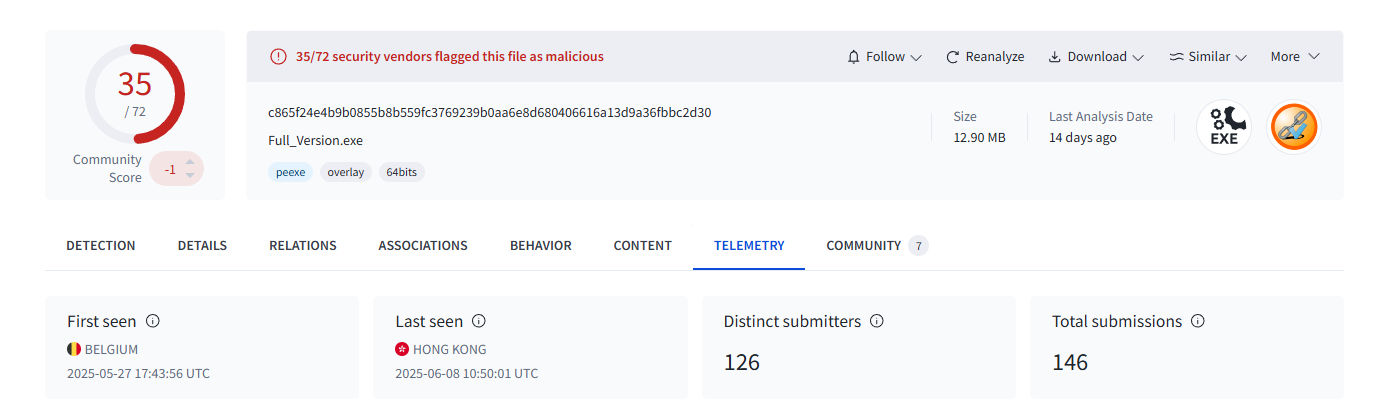1395x414 pixels.
Task: Click the EXE file type icon
Action: tap(1224, 128)
